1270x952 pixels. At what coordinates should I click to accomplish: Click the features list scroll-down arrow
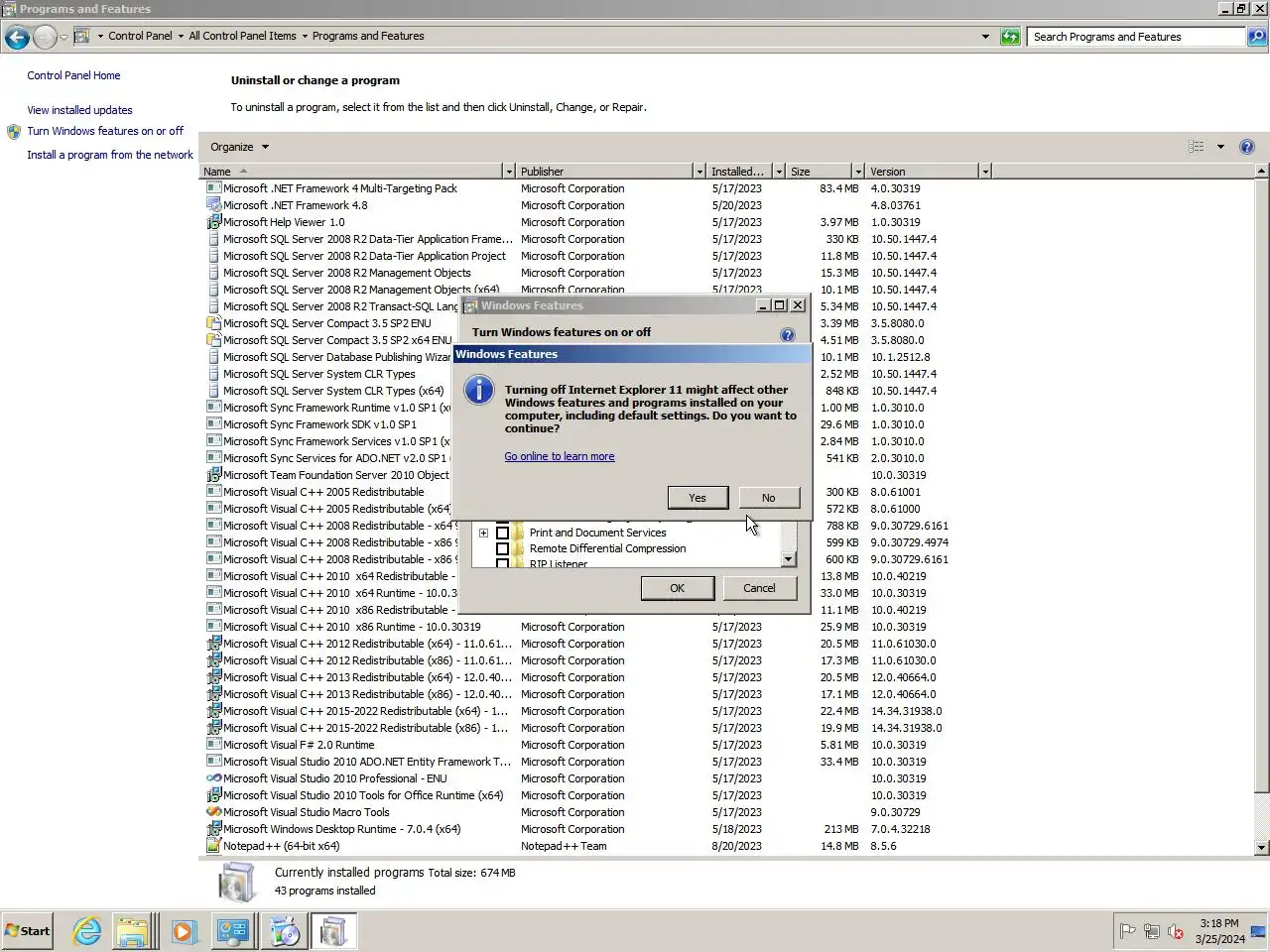[788, 559]
